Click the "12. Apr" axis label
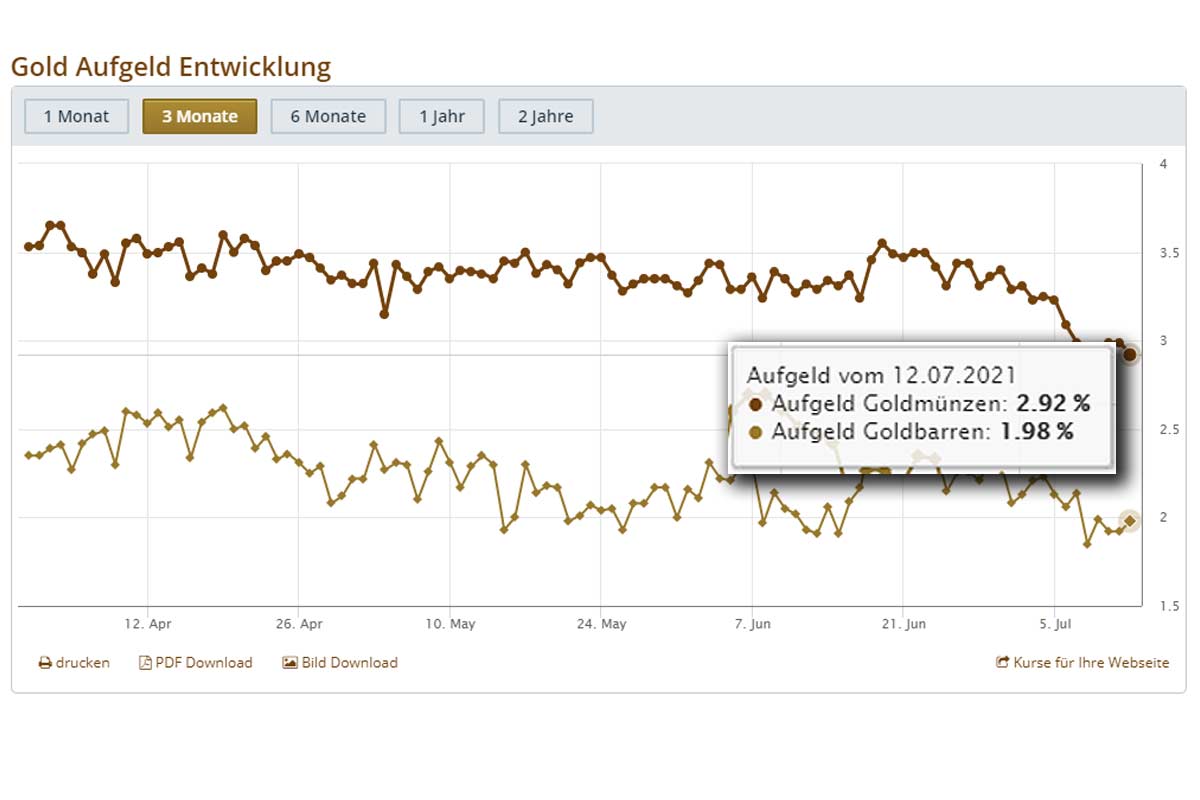The image size is (1200, 800). tap(148, 623)
